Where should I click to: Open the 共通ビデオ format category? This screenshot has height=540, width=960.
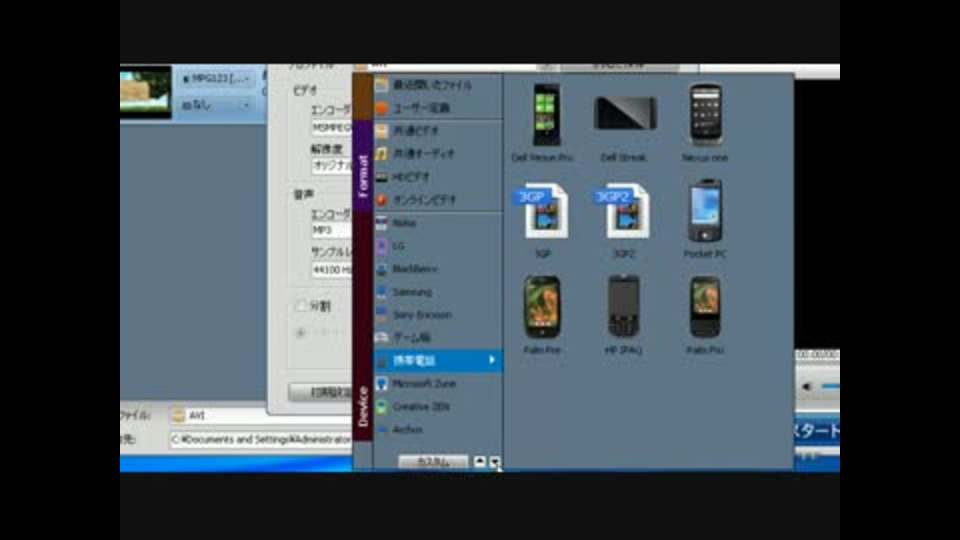(438, 131)
